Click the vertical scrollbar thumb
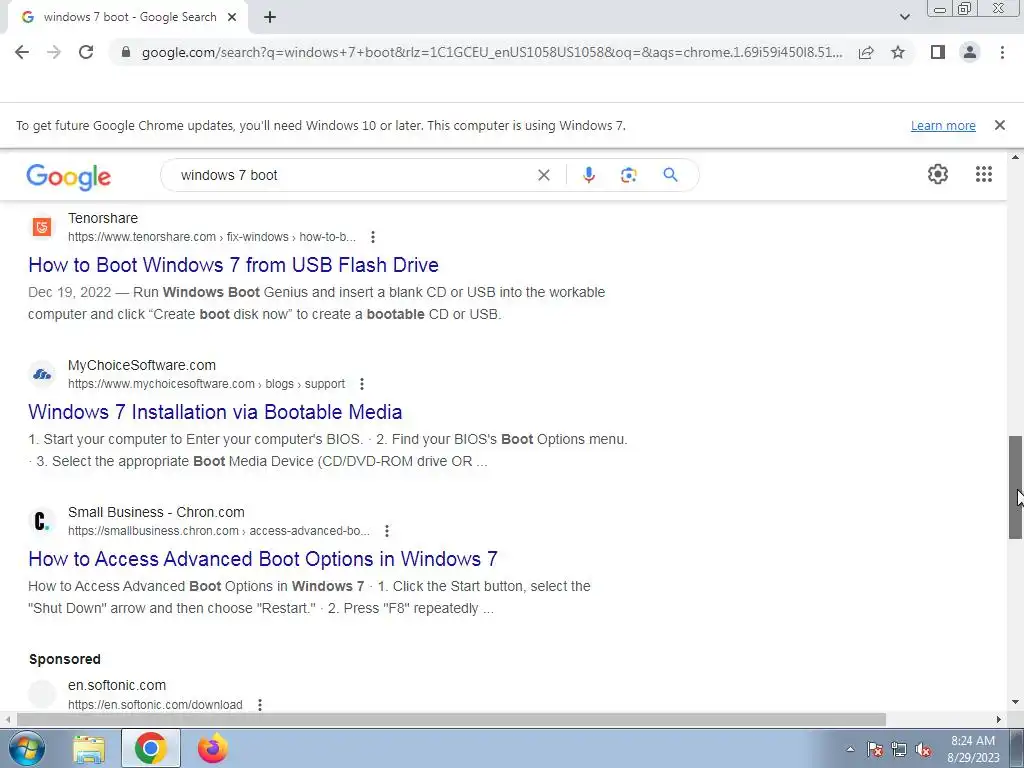Screen dimensions: 1024x768 click(1016, 487)
